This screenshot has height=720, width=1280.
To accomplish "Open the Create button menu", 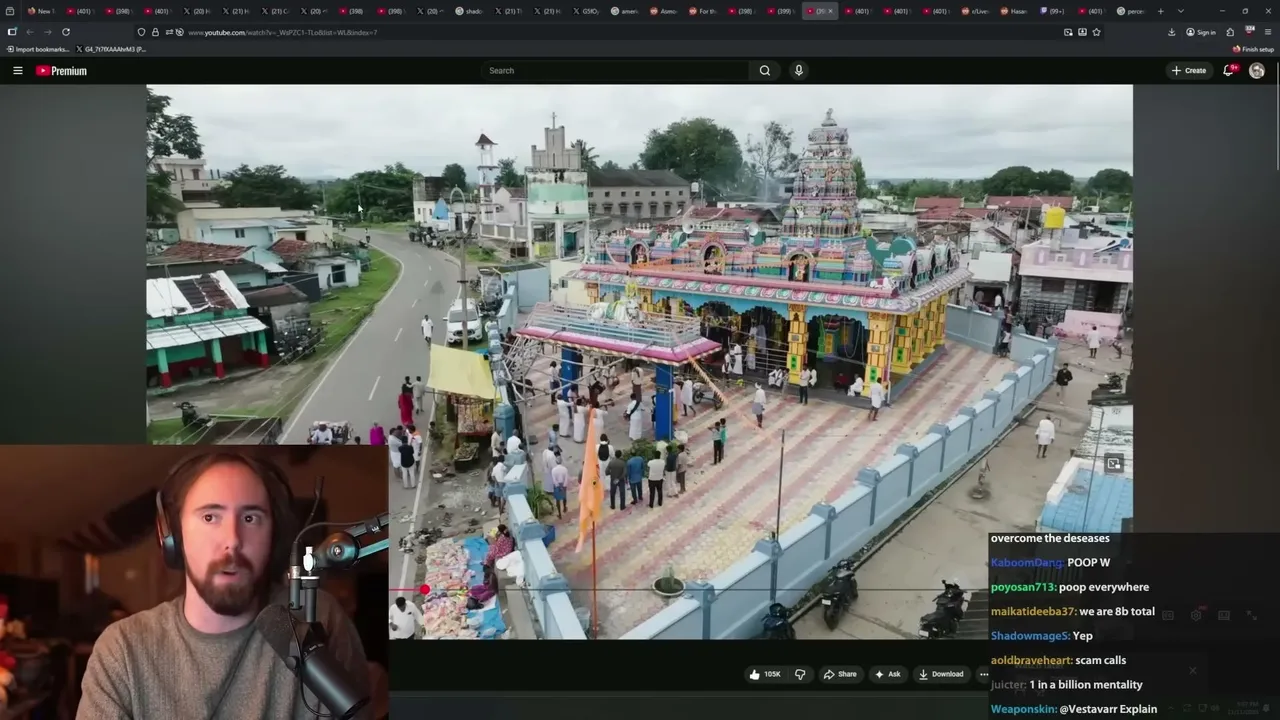I will (1189, 71).
